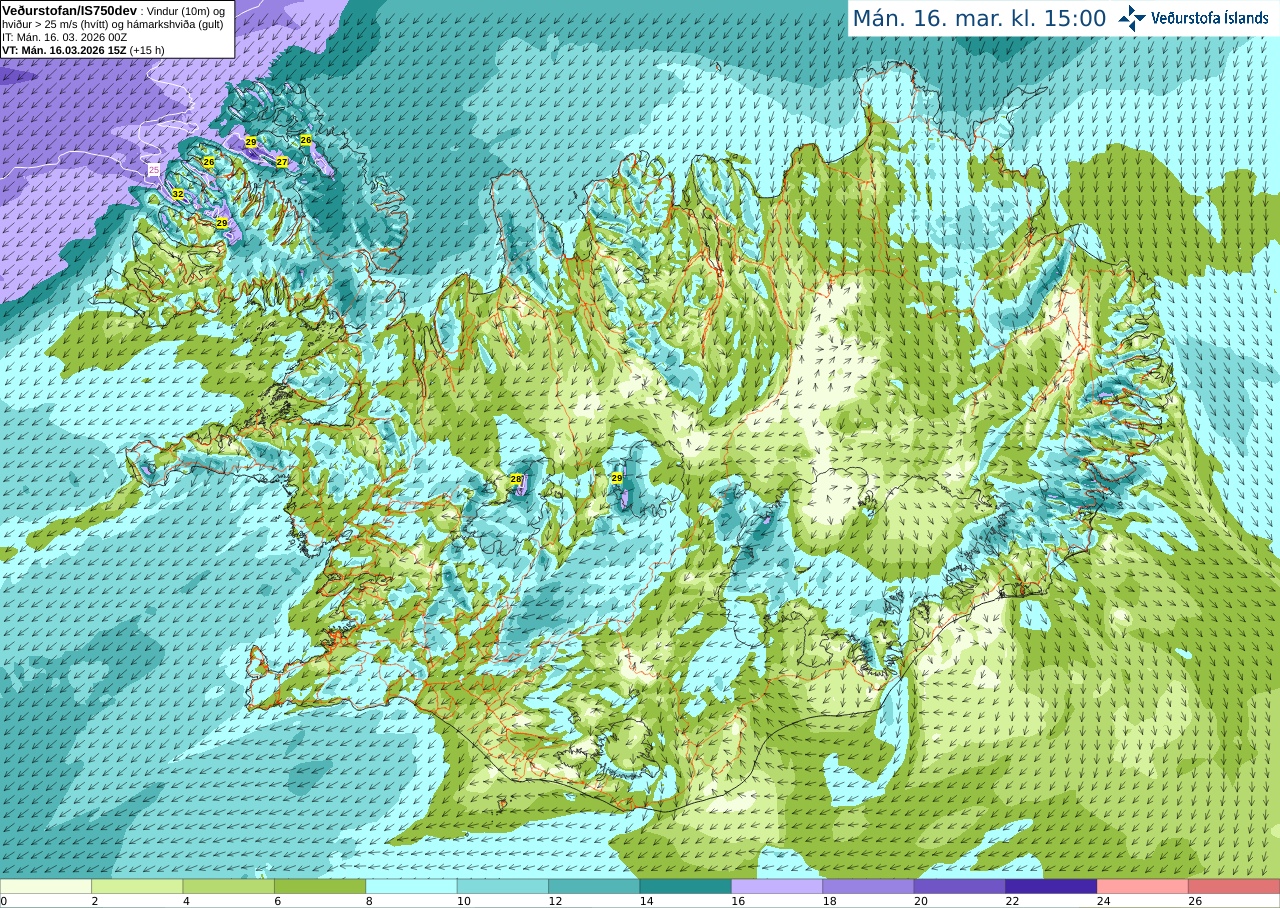Click the legend scale value 8

coord(370,901)
